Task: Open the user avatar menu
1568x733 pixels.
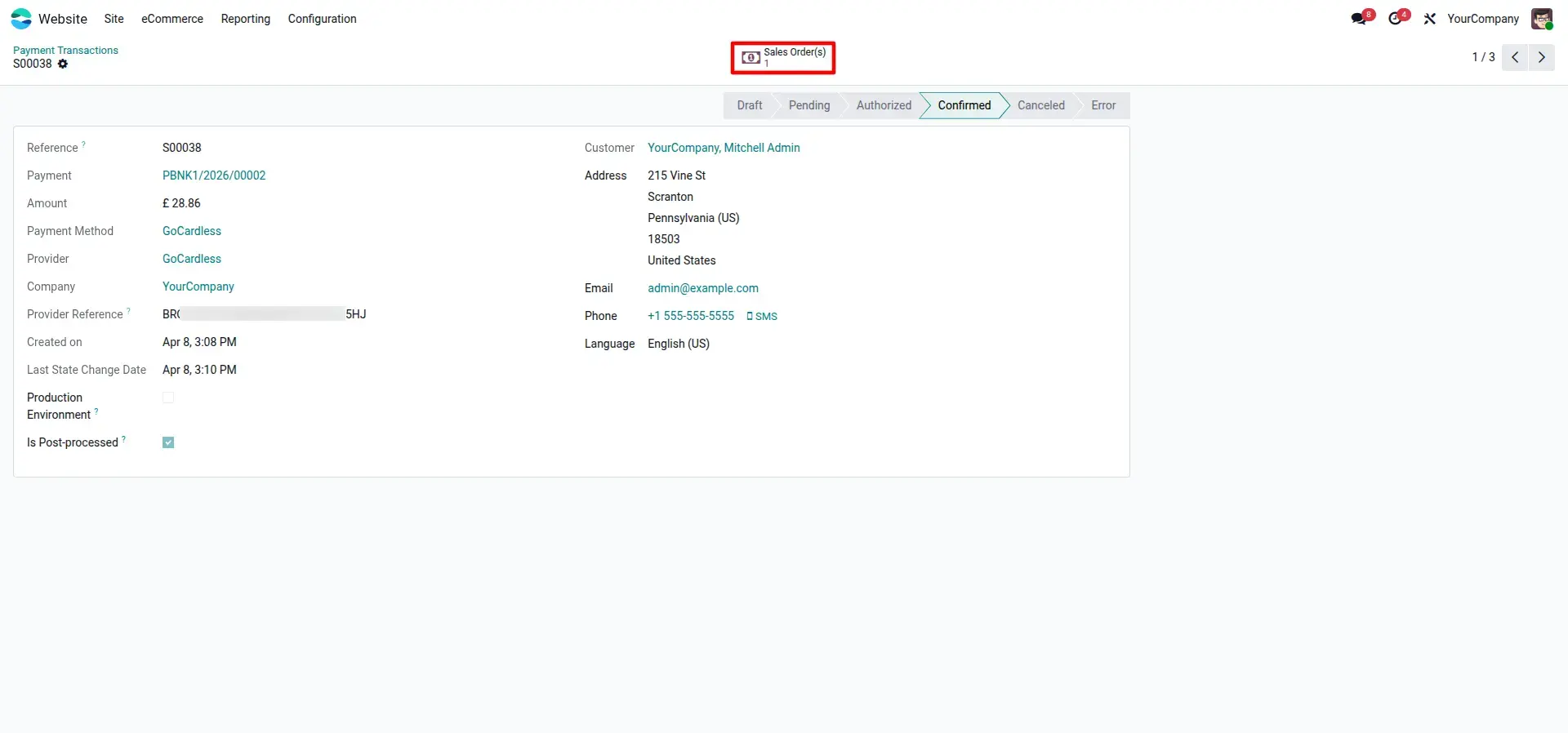Action: point(1542,19)
